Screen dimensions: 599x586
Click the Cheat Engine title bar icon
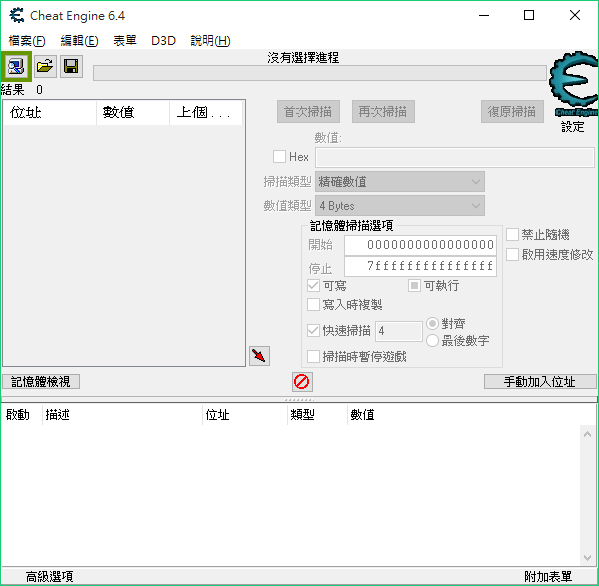(16, 16)
